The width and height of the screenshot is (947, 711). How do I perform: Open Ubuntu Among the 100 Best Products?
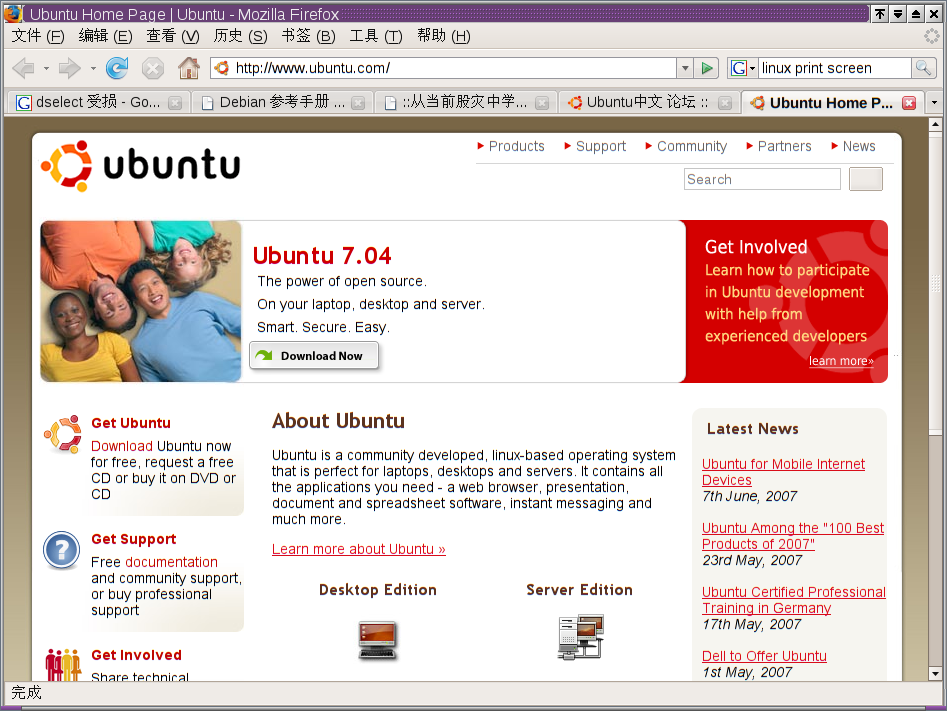click(x=792, y=536)
